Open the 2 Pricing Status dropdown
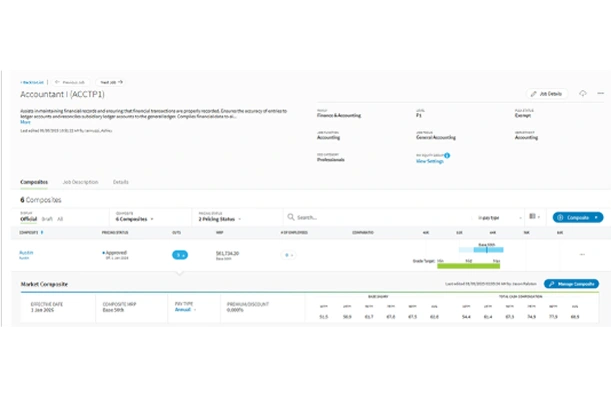612x397 pixels. click(220, 219)
